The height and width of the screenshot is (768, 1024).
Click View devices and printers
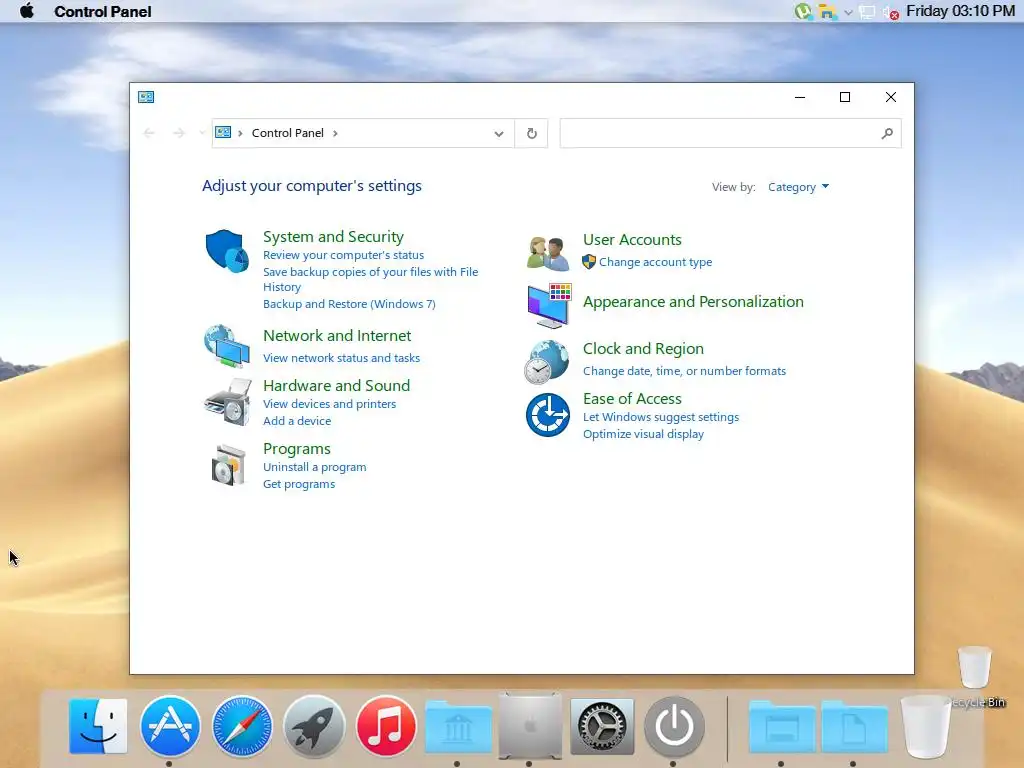click(330, 404)
